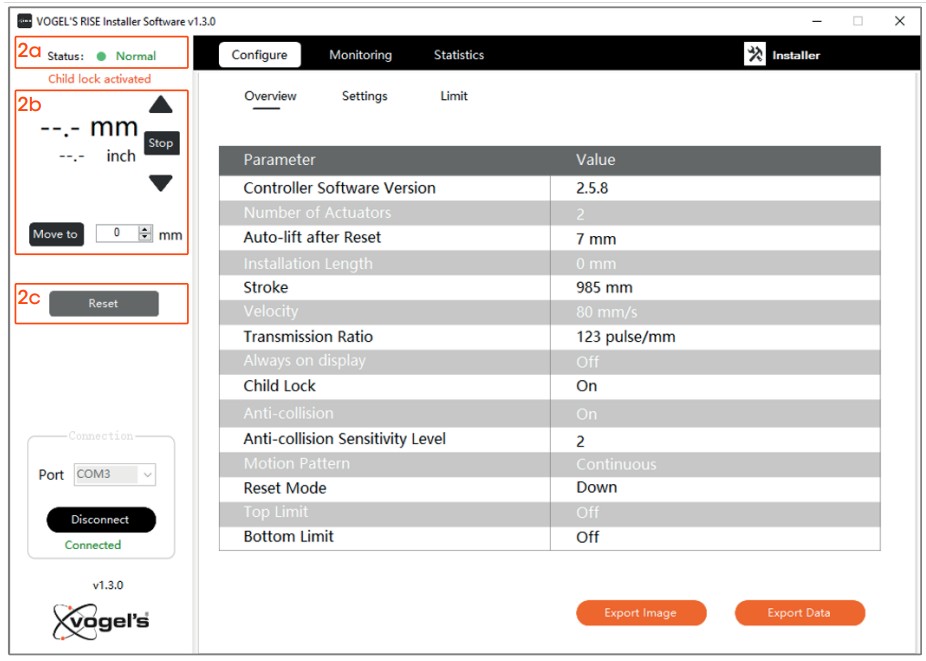The width and height of the screenshot is (926, 661).
Task: Click the Installer tools icon
Action: (x=755, y=55)
